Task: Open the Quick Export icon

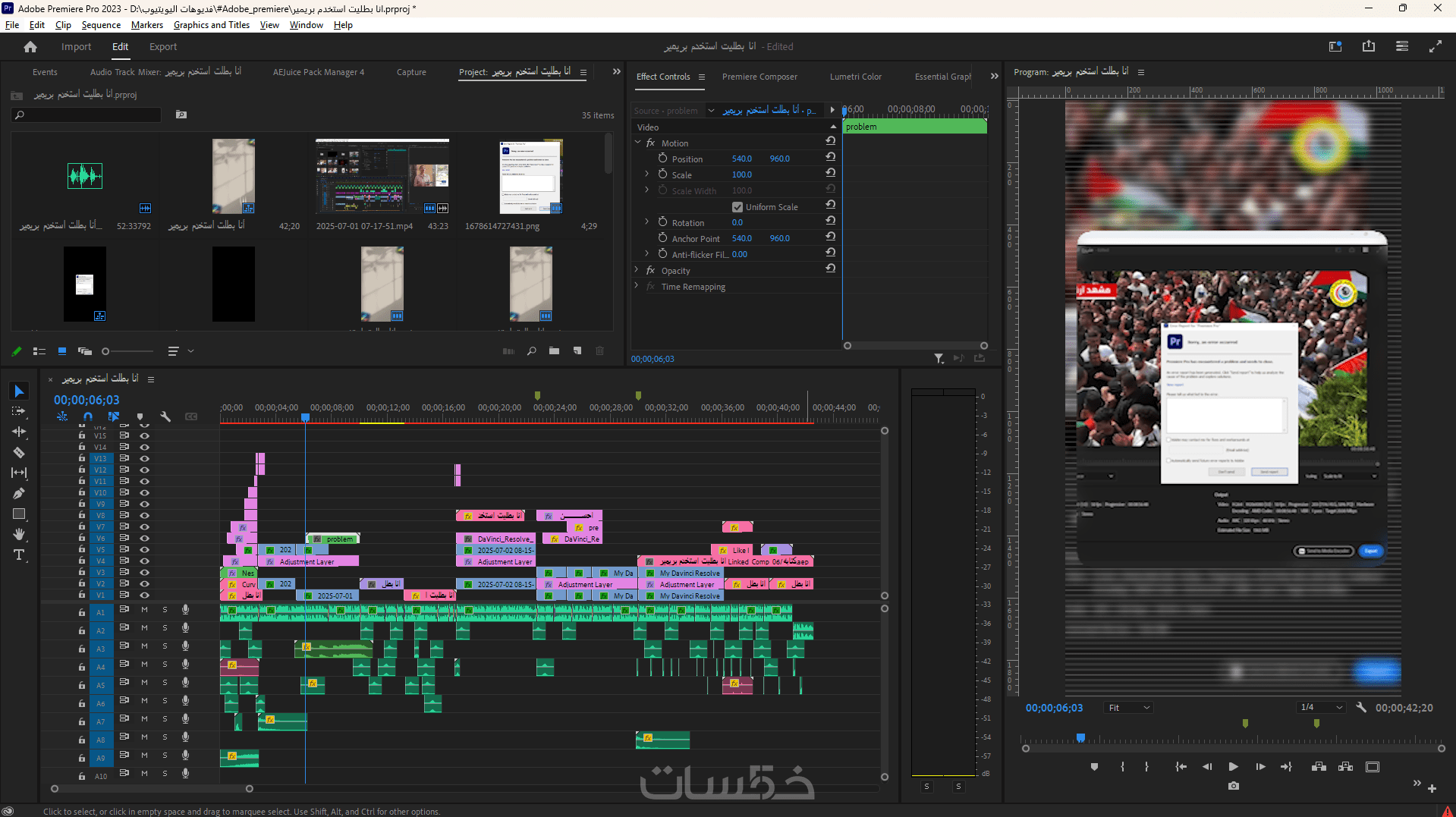Action: (1369, 46)
